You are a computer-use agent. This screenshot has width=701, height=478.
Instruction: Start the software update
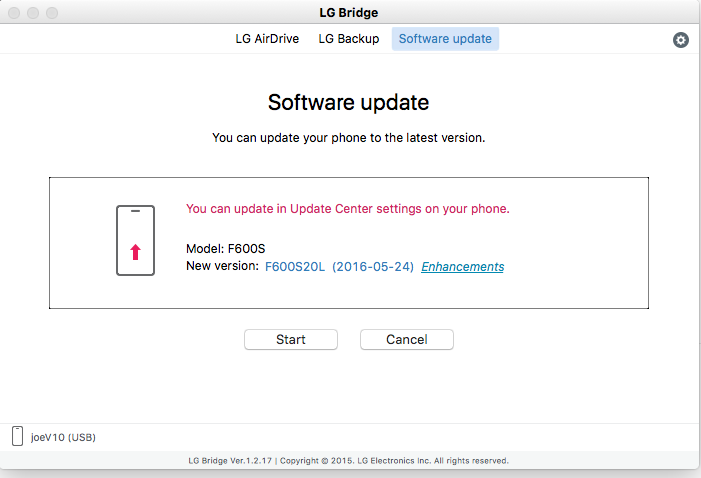pos(291,339)
